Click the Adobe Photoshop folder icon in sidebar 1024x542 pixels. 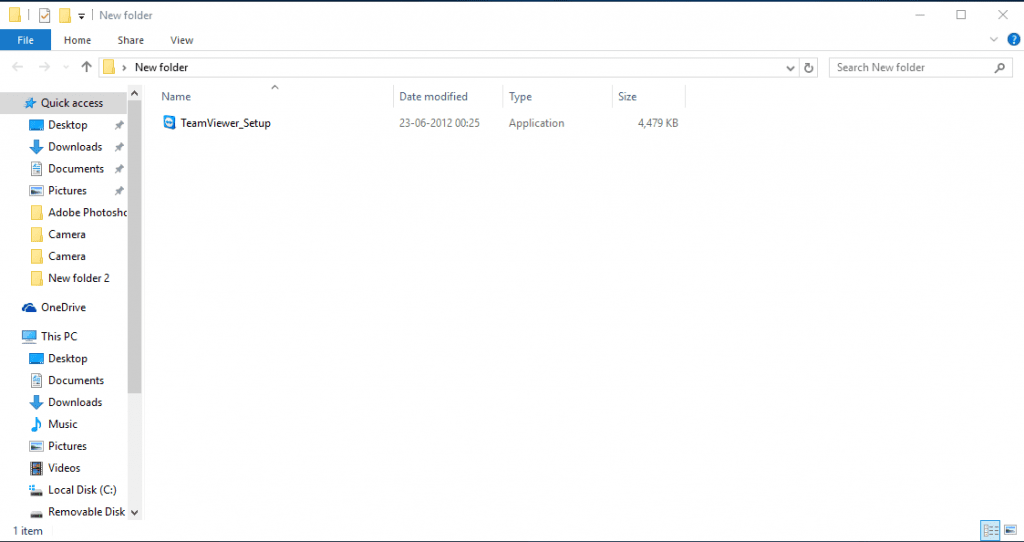pyautogui.click(x=37, y=213)
